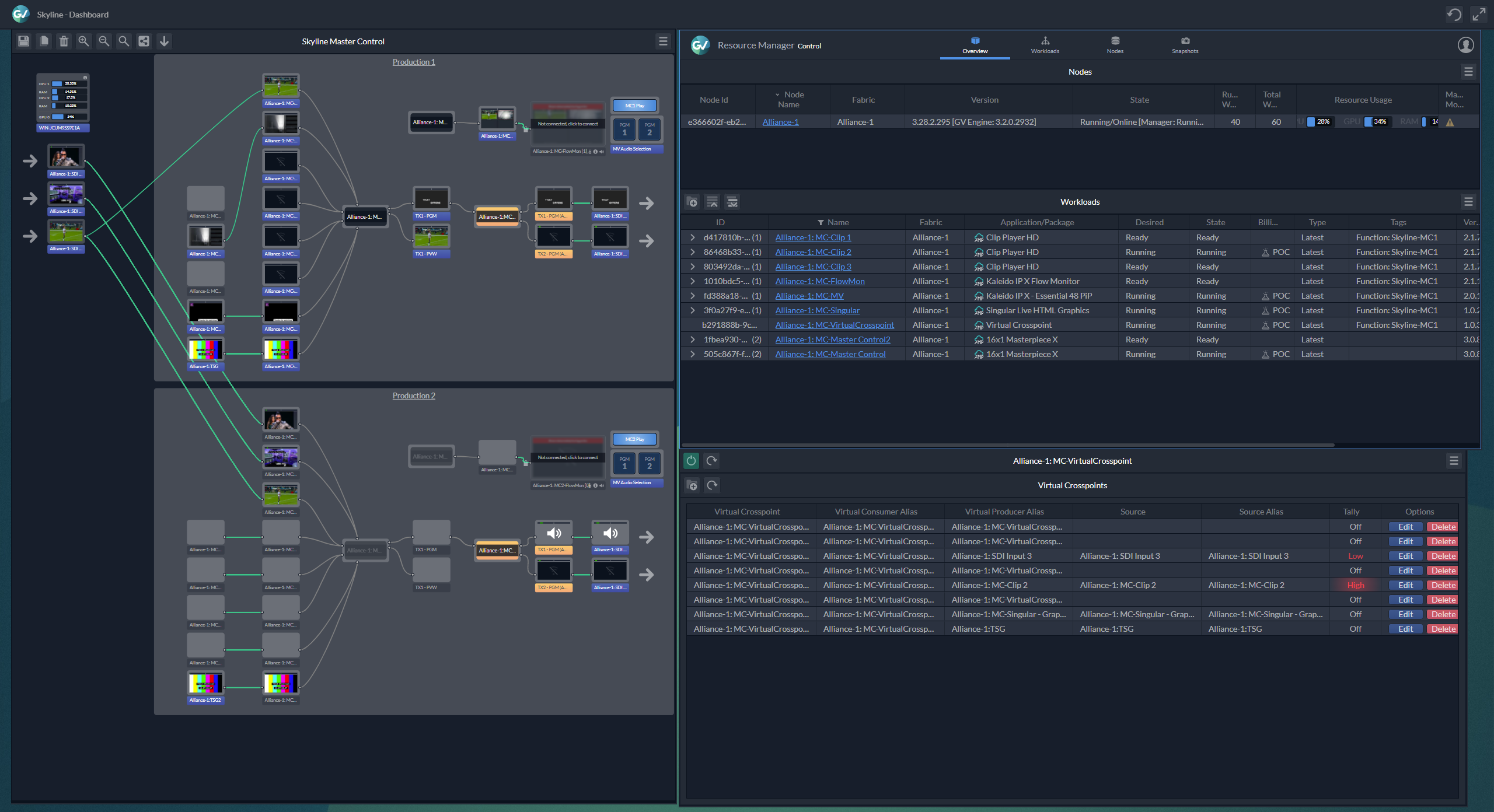1494x812 pixels.
Task: Click Delete on the MC-Singular crosspoint row
Action: coord(1443,614)
